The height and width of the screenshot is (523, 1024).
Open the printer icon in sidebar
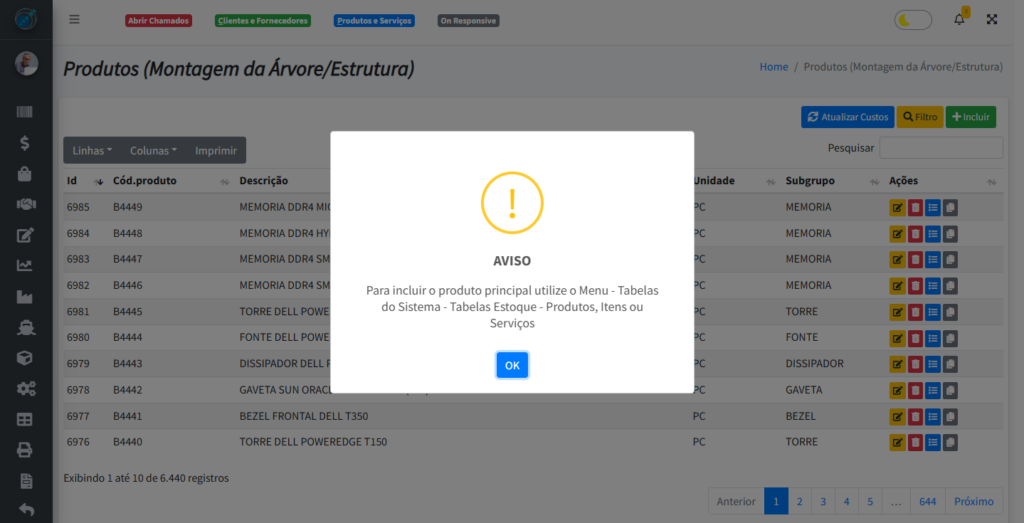[25, 450]
